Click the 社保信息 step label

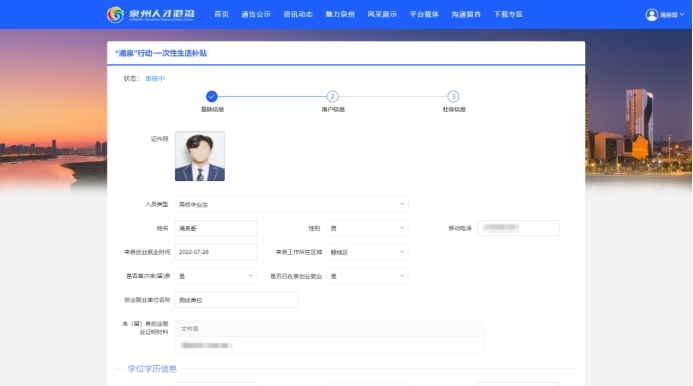coord(454,109)
